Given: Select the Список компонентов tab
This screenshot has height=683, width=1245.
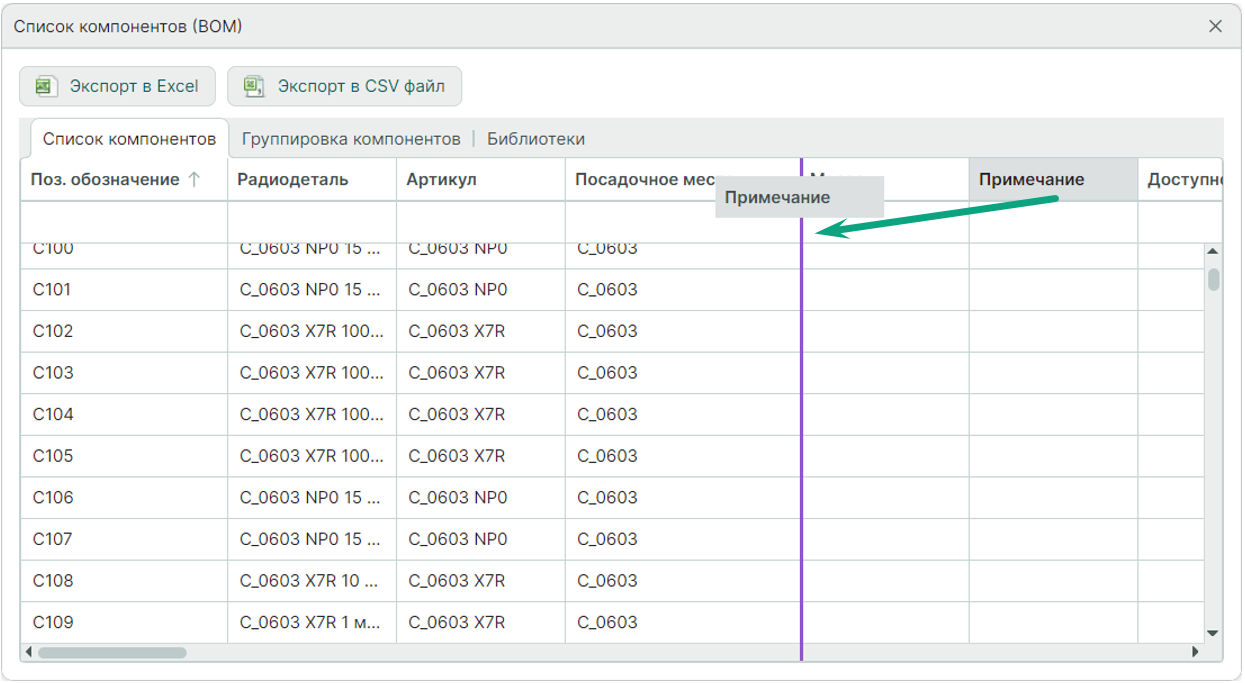Looking at the screenshot, I should pos(129,139).
